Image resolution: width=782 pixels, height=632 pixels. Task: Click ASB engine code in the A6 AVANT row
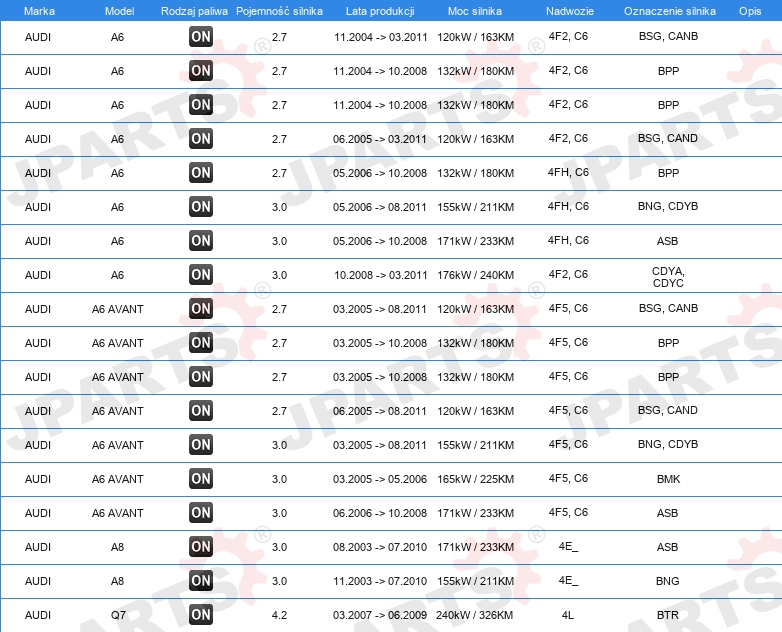click(667, 513)
